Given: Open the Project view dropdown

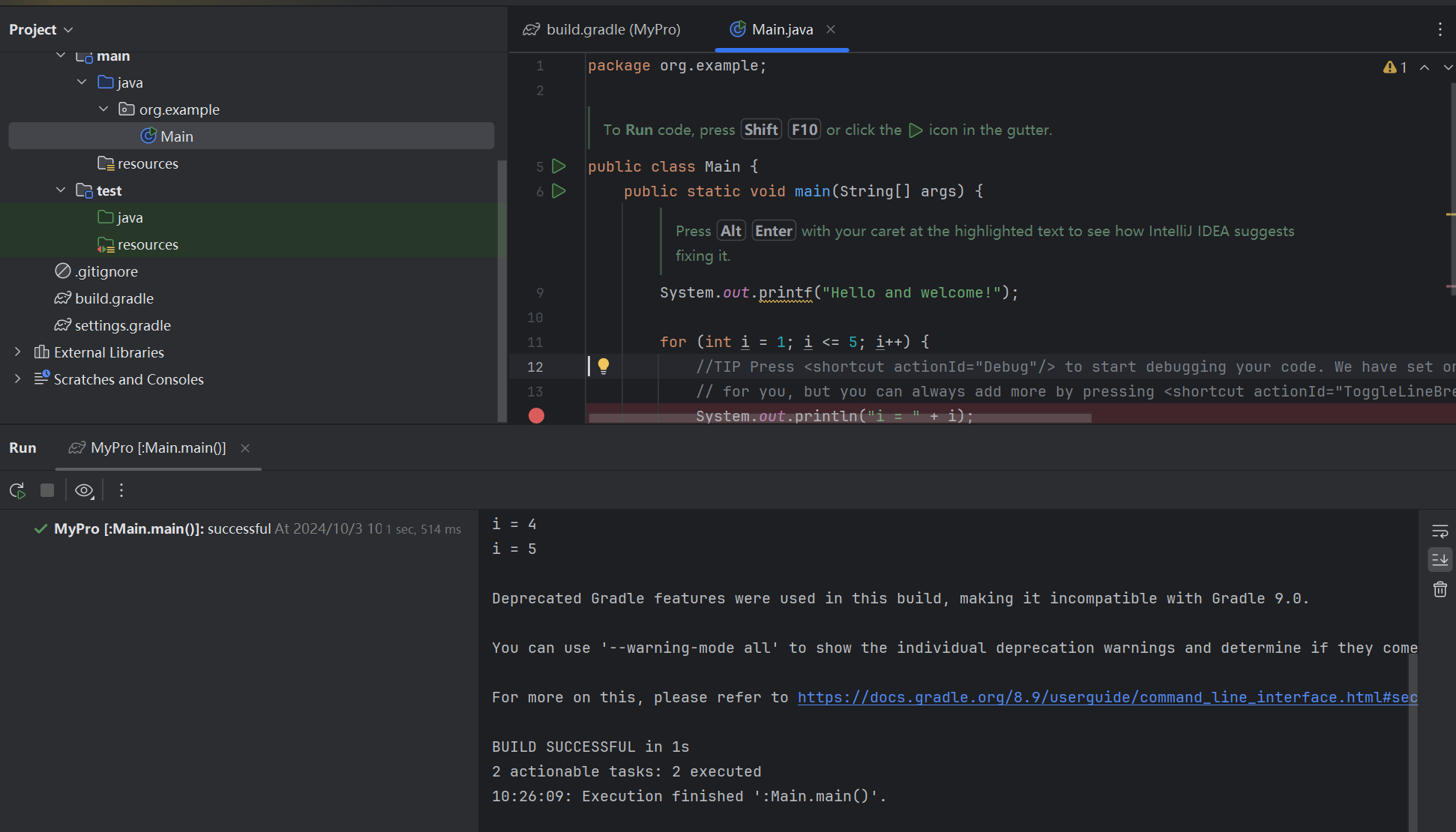Looking at the screenshot, I should pyautogui.click(x=40, y=29).
